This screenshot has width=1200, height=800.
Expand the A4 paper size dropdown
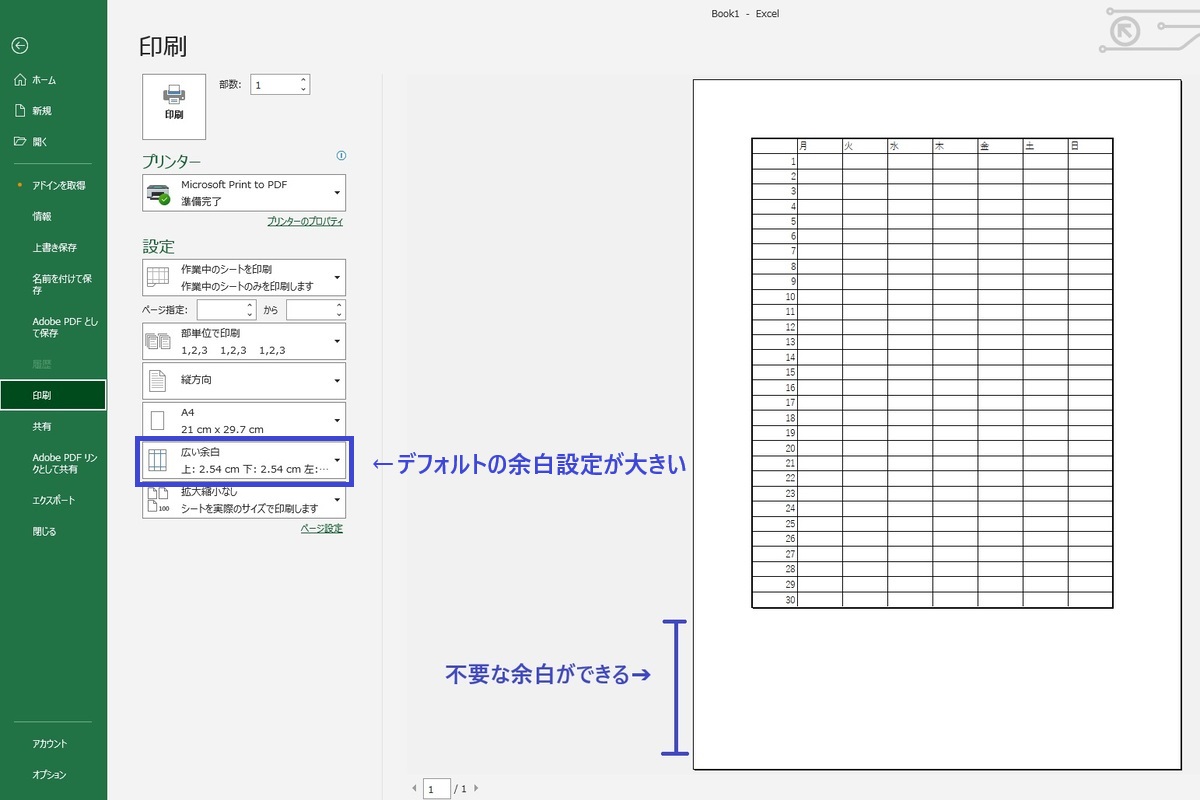tap(244, 420)
